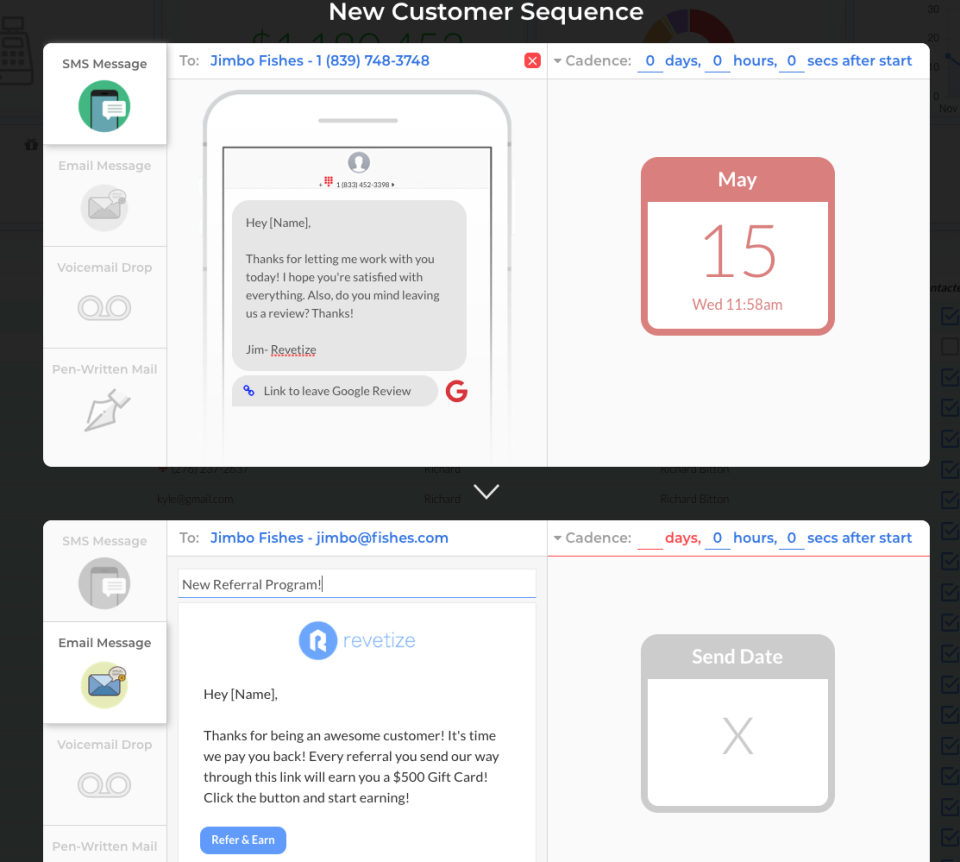This screenshot has width=960, height=862.
Task: Open the May 15 send date calendar
Action: (737, 246)
